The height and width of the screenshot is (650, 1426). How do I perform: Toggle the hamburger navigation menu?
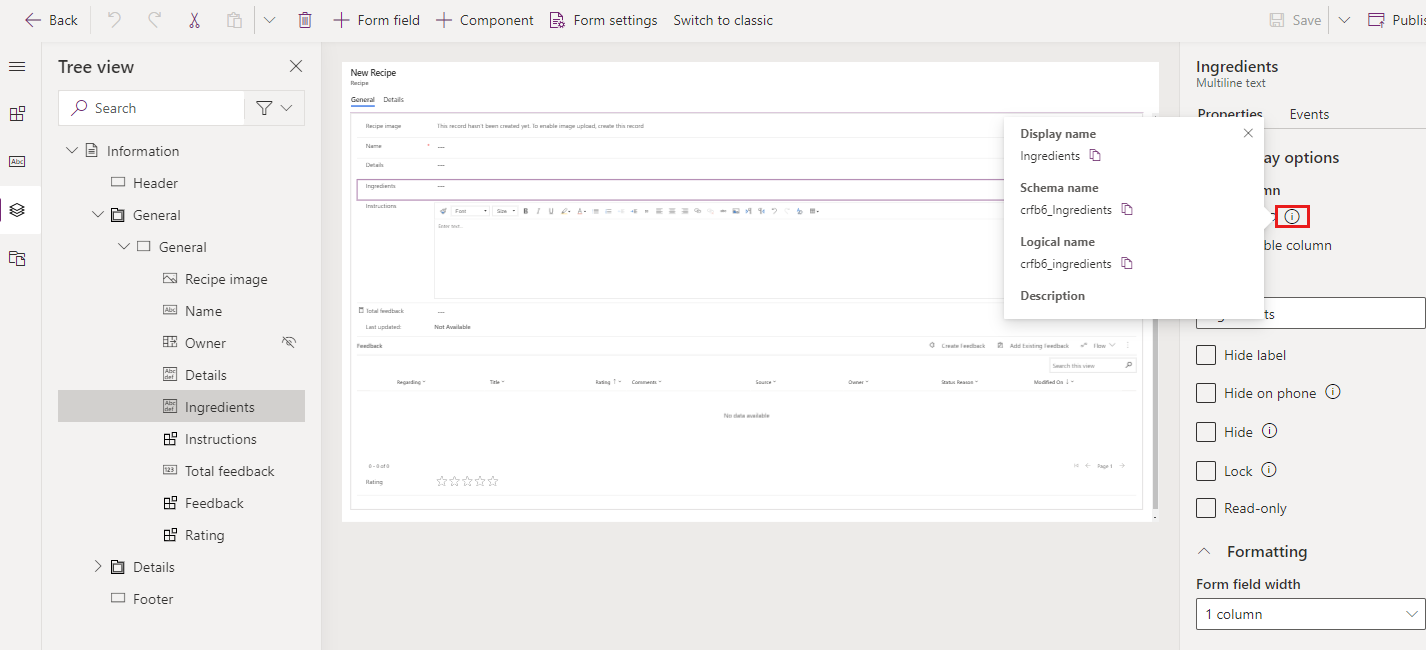[x=17, y=66]
